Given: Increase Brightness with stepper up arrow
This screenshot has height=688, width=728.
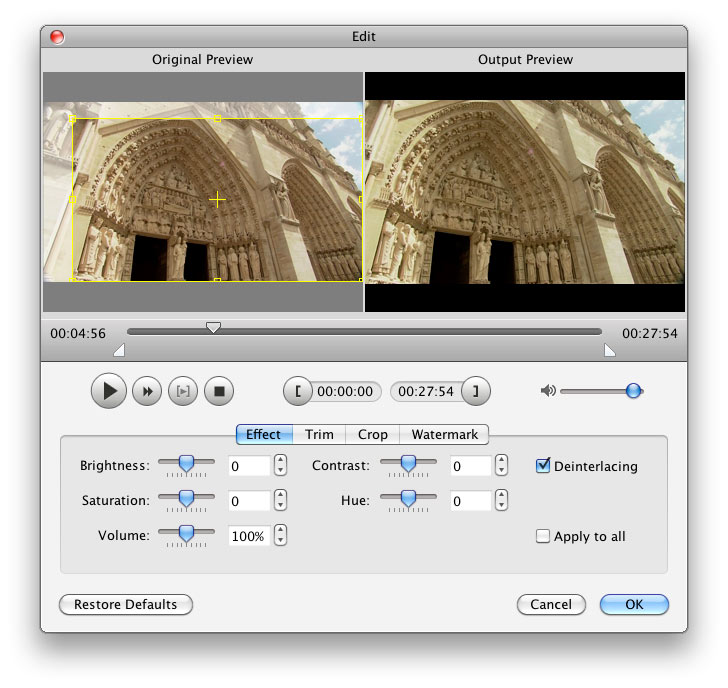Looking at the screenshot, I should pyautogui.click(x=280, y=460).
